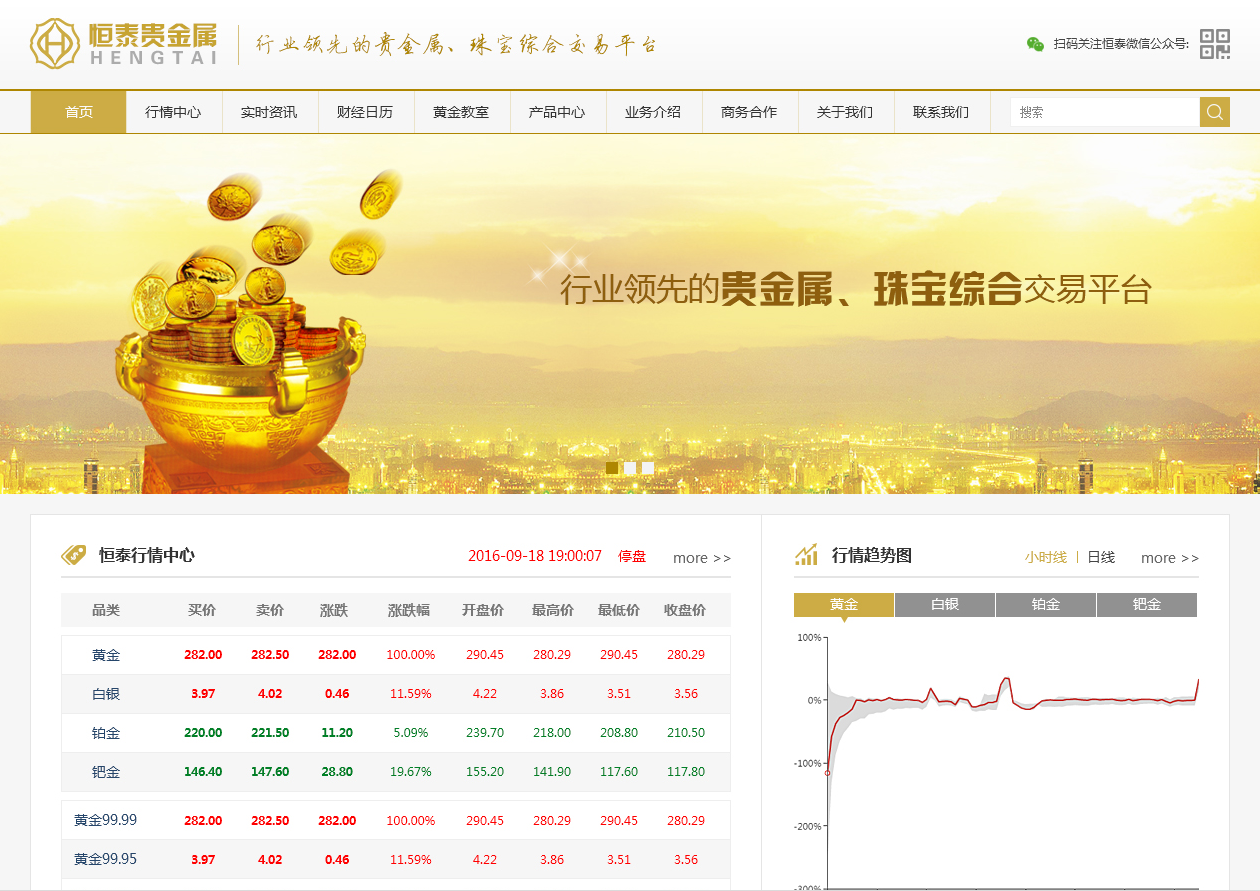Click the gold magnifier search icon
The width and height of the screenshot is (1260, 891).
(x=1214, y=112)
